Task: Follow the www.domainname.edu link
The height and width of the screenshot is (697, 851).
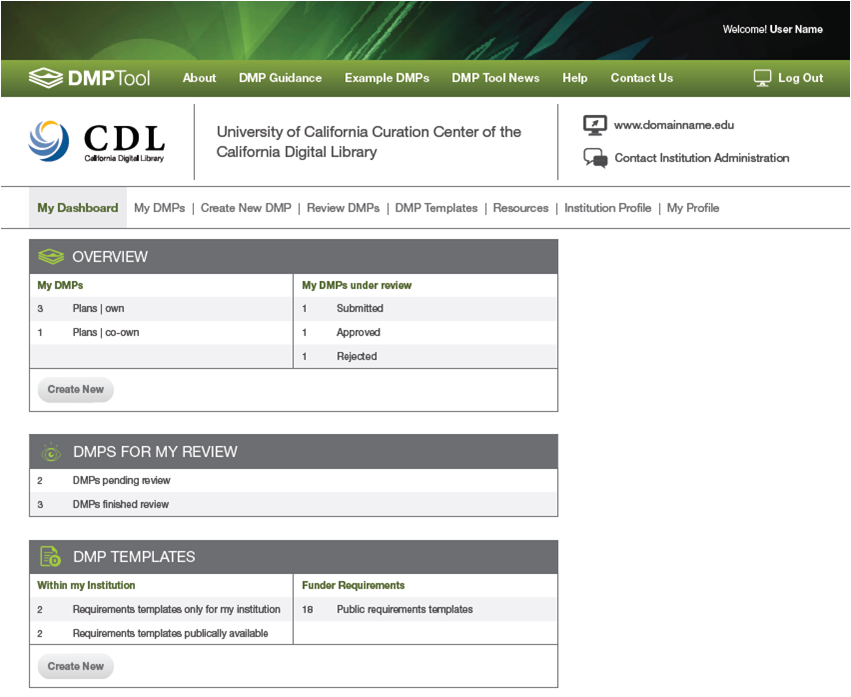Action: click(x=673, y=126)
